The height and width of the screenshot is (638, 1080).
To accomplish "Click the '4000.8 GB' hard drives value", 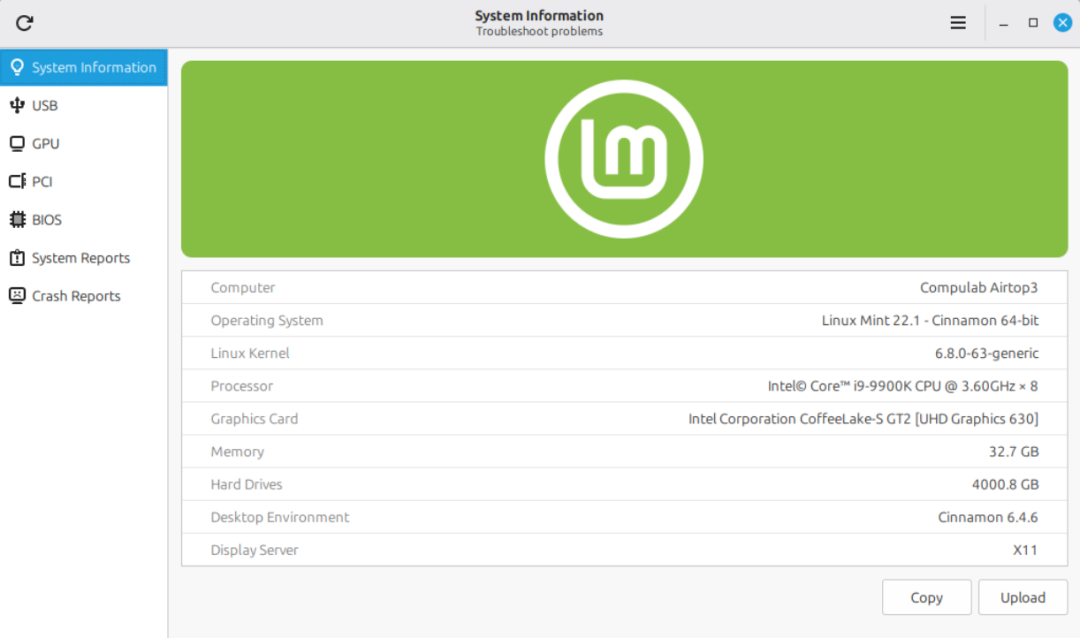I will (x=1005, y=484).
